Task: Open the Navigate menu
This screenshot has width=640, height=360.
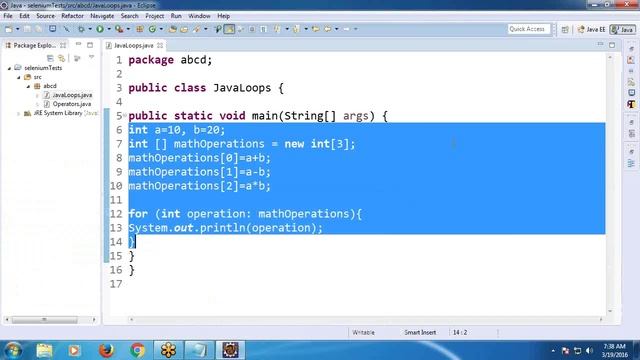Action: 102,16
